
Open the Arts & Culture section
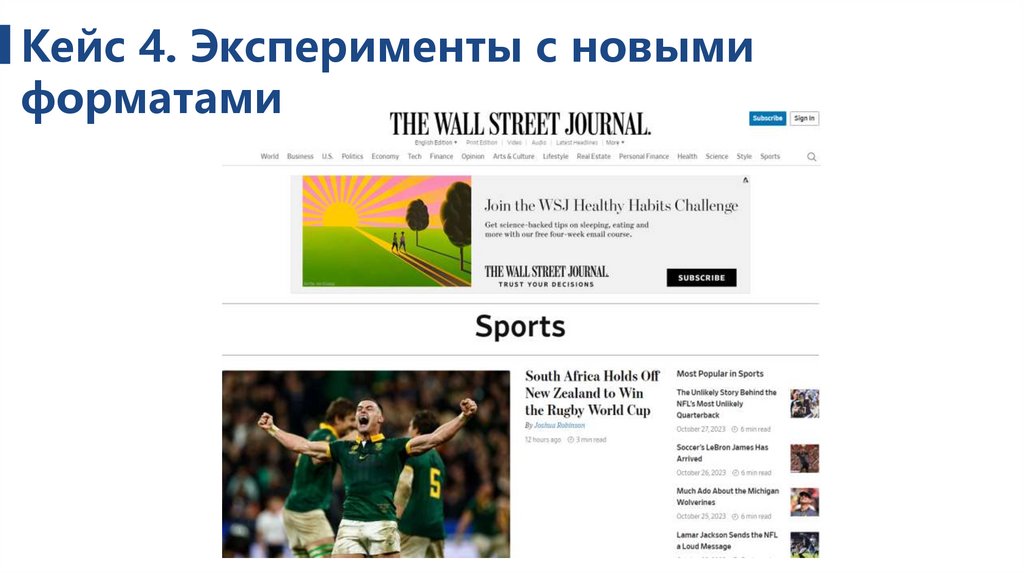[x=513, y=157]
